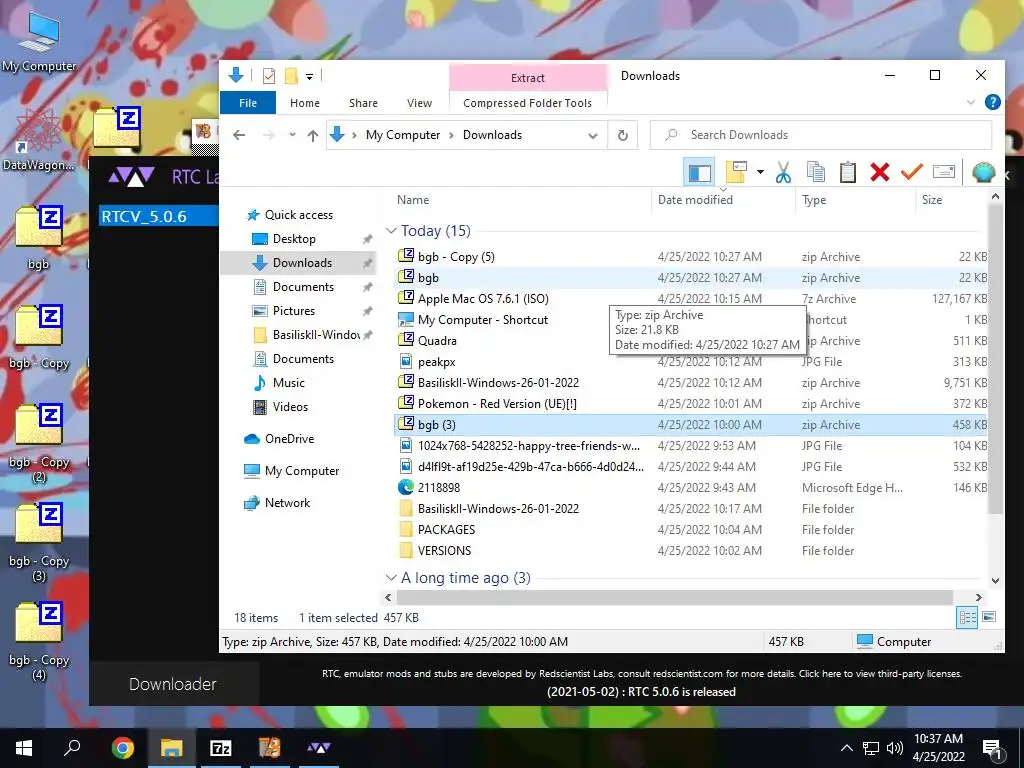Switch to large thumbnails view icon

[x=989, y=617]
